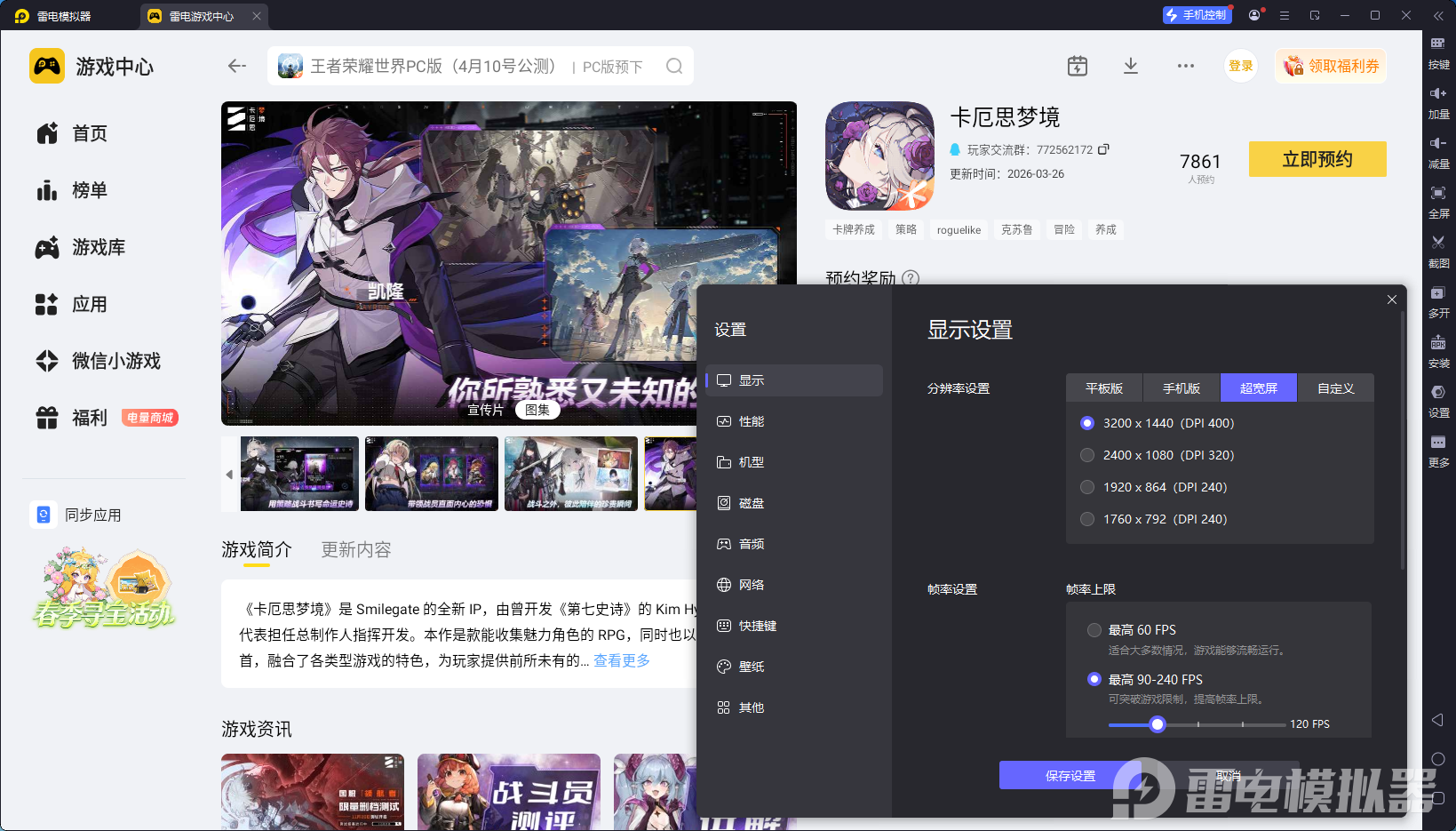The image size is (1456, 831).
Task: Switch to 图集 gallery view
Action: pos(537,410)
